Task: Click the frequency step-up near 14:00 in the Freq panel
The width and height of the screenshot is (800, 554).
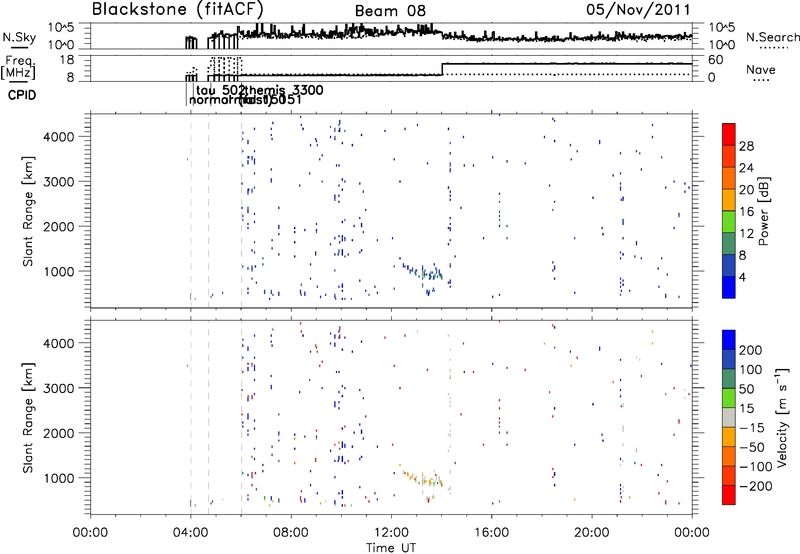Action: 442,69
